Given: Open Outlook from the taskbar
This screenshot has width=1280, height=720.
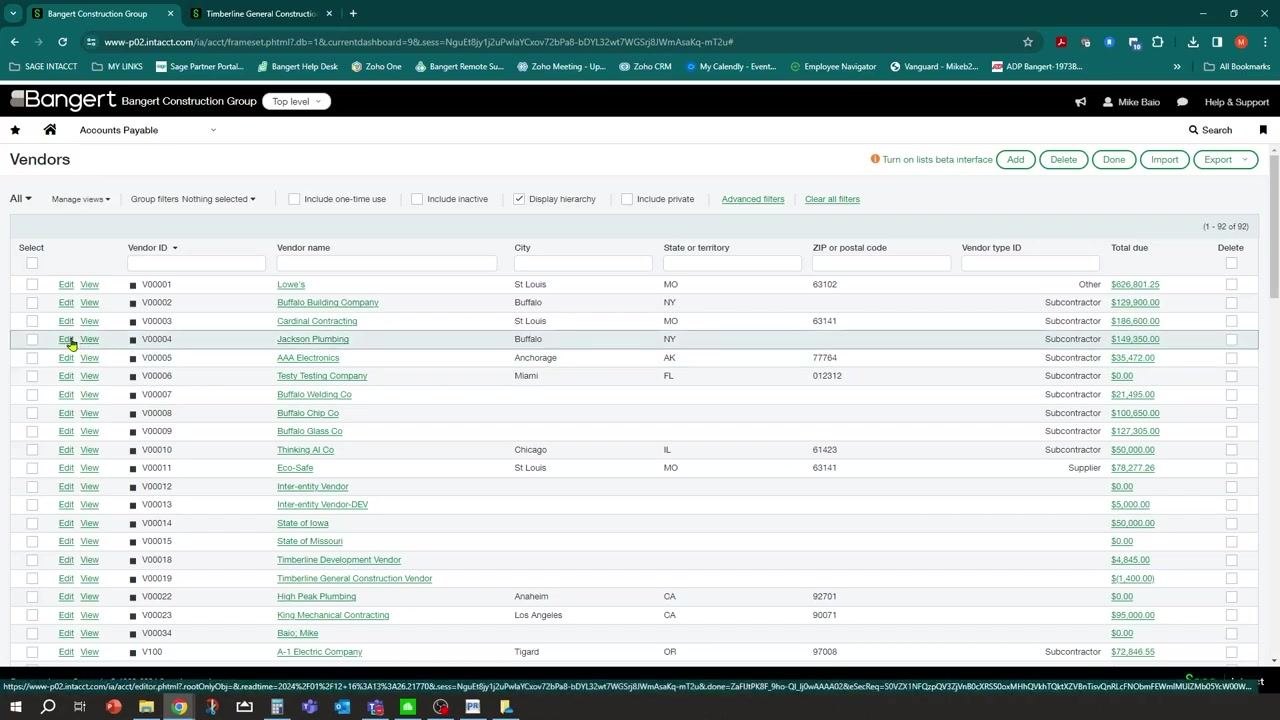Looking at the screenshot, I should (342, 707).
